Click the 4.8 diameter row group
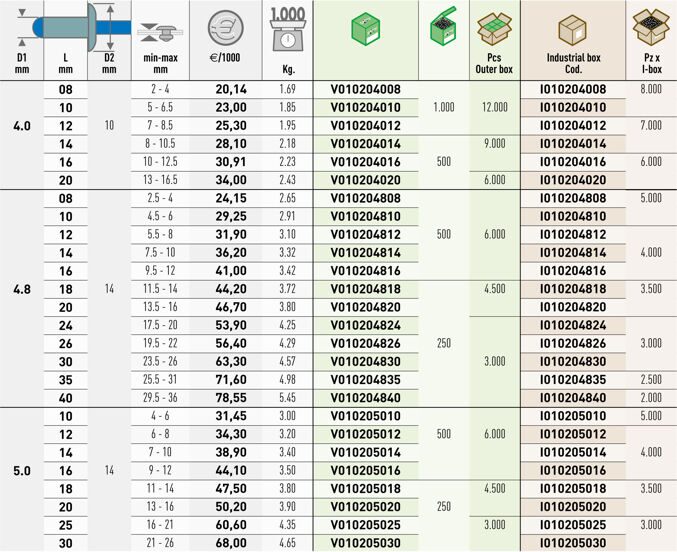Viewport: 677px width, 552px height. point(21,289)
